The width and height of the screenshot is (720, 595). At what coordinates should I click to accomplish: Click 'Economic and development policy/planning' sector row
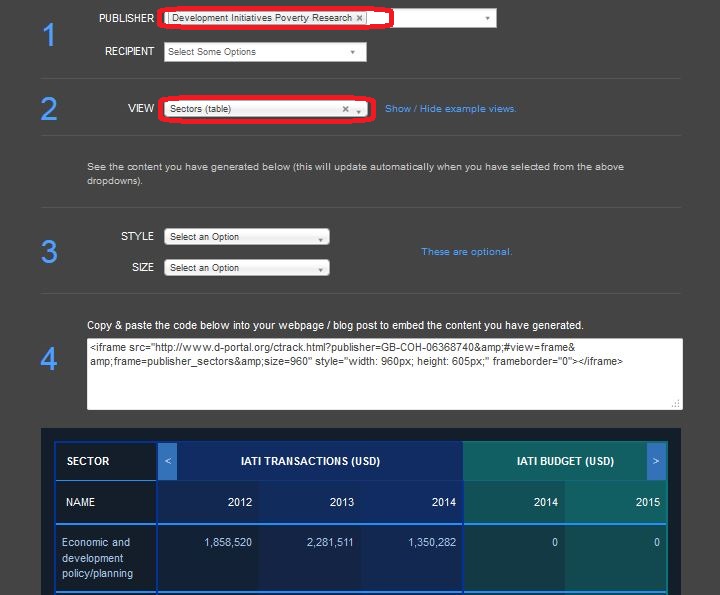(97, 558)
